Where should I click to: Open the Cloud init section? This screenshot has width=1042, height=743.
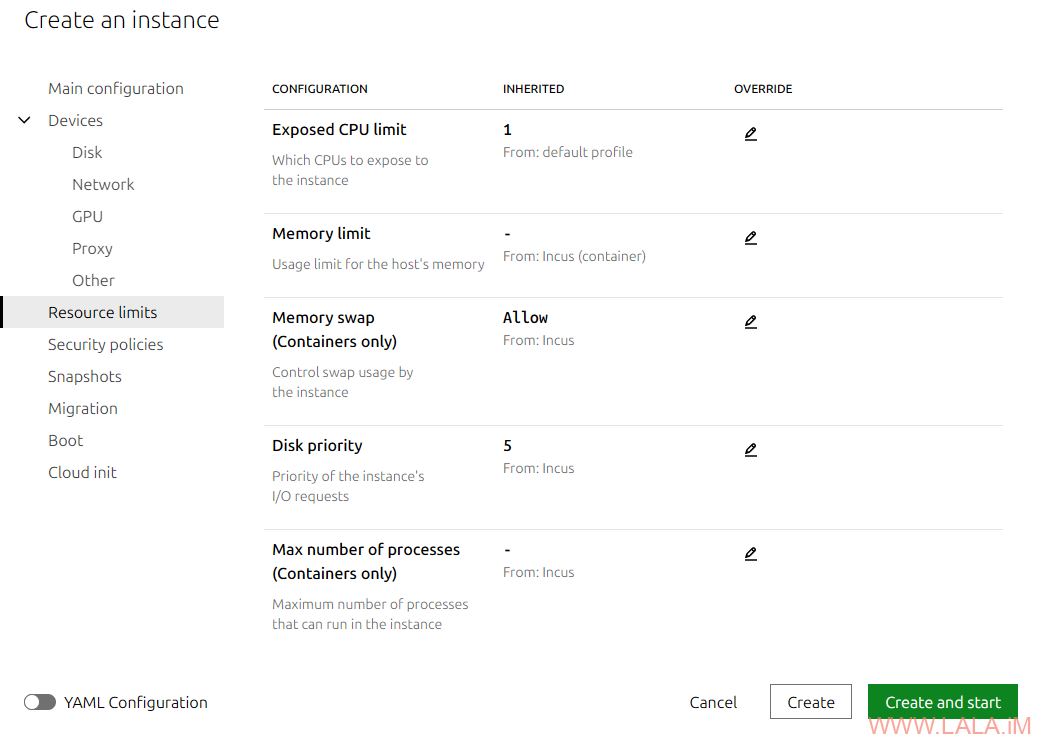point(82,472)
